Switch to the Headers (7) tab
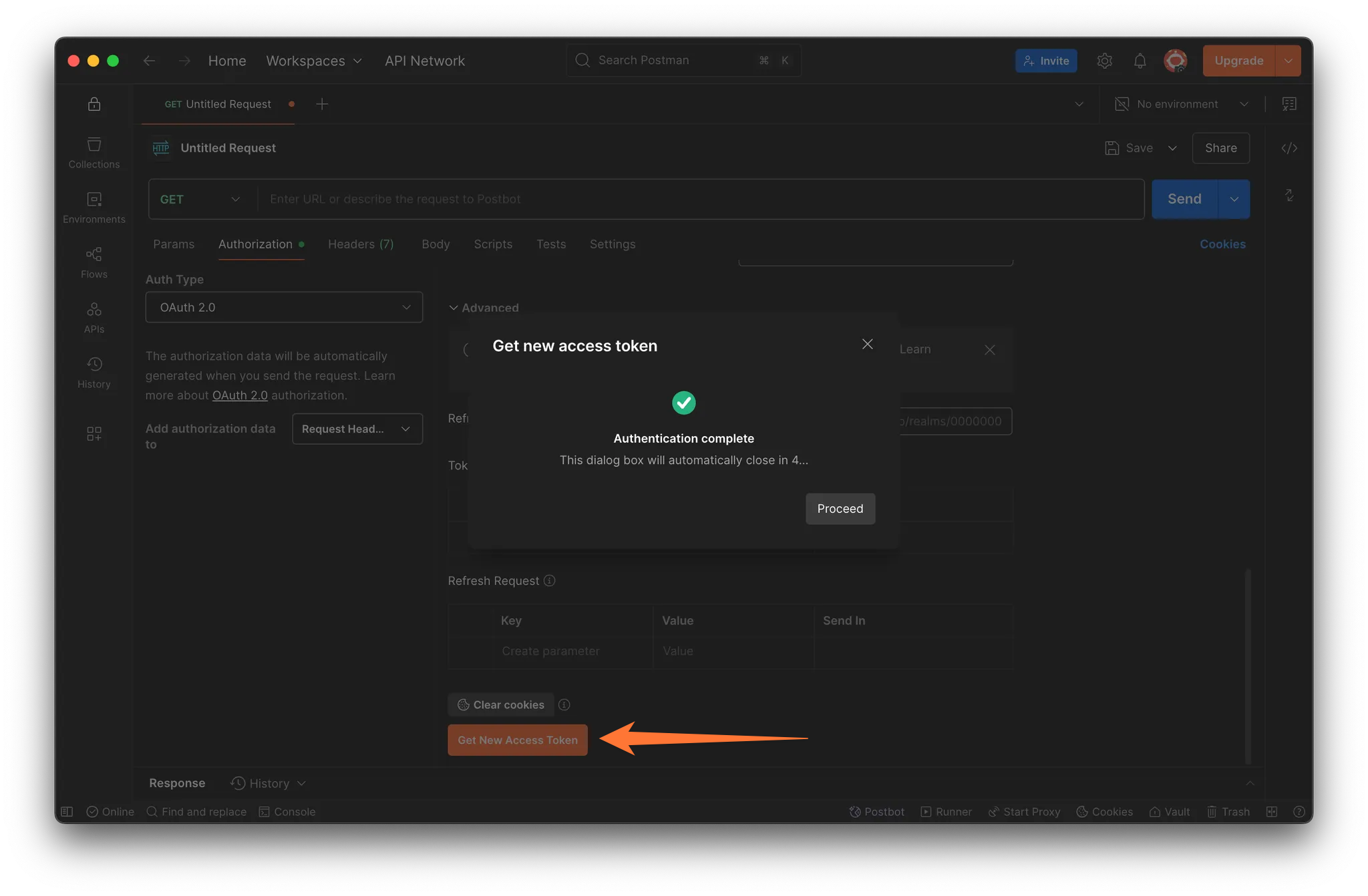 [x=361, y=244]
